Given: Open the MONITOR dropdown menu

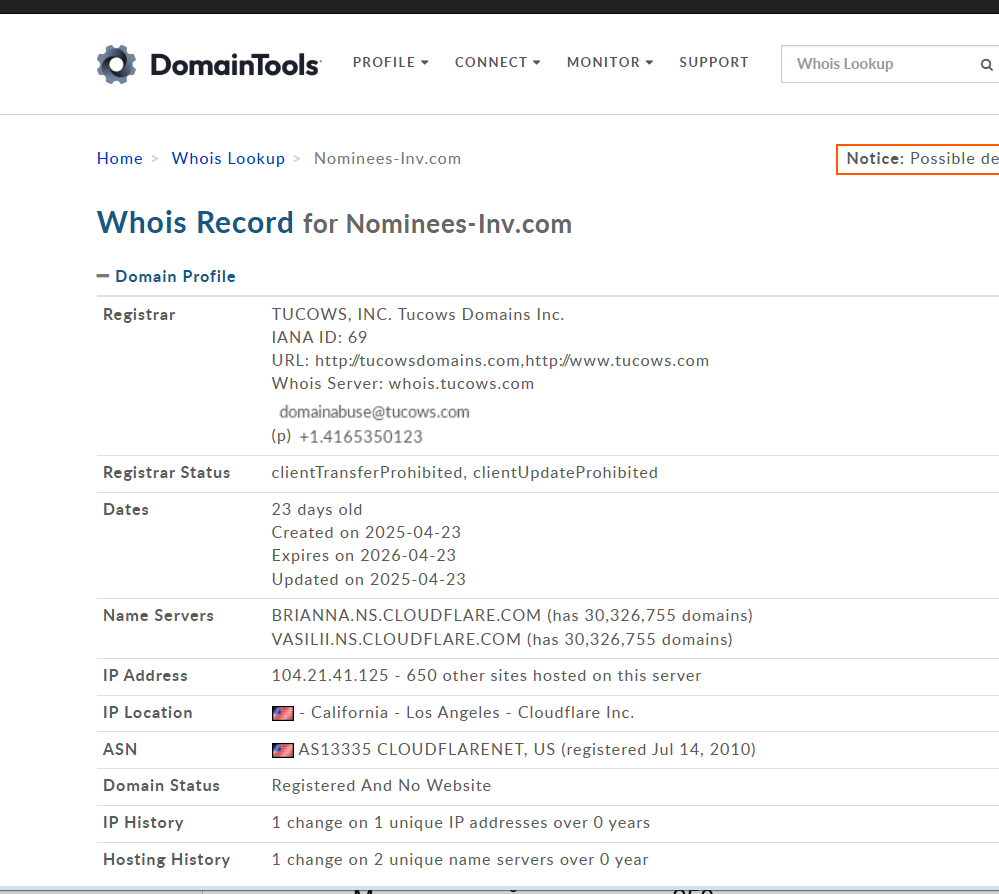Looking at the screenshot, I should pyautogui.click(x=610, y=62).
